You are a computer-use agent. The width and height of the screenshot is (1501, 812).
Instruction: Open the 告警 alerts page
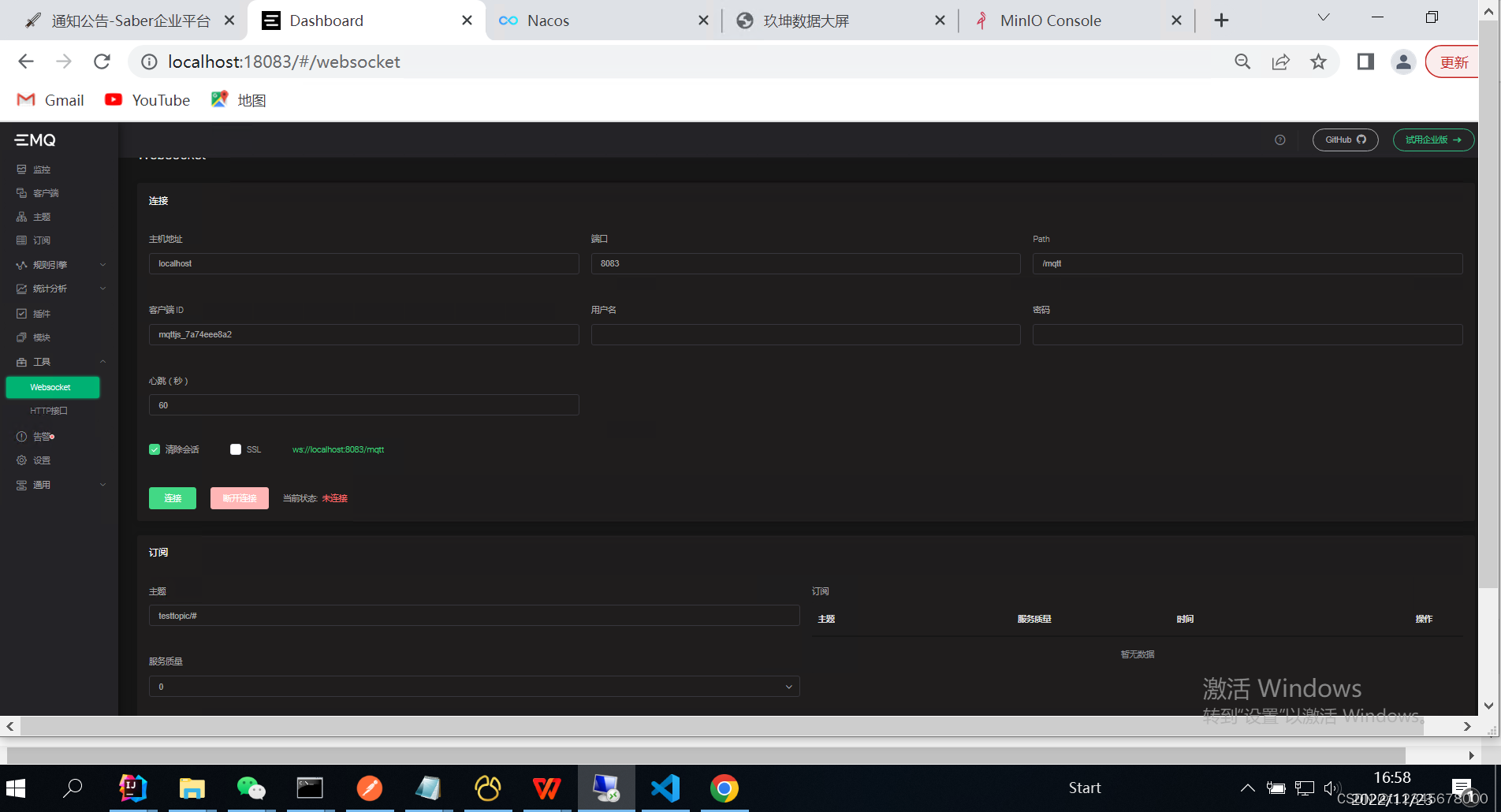[42, 436]
